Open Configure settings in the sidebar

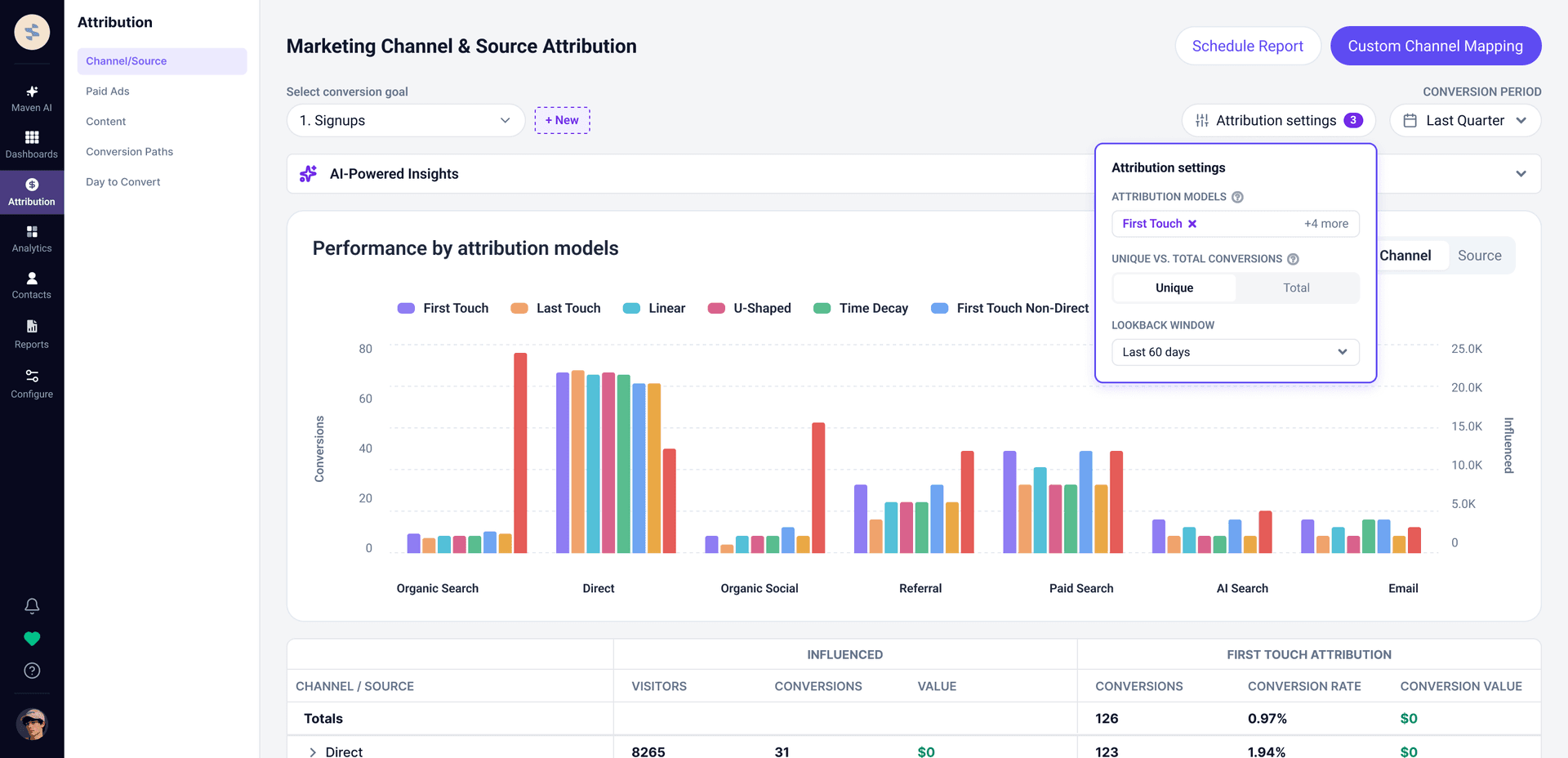pyautogui.click(x=32, y=384)
